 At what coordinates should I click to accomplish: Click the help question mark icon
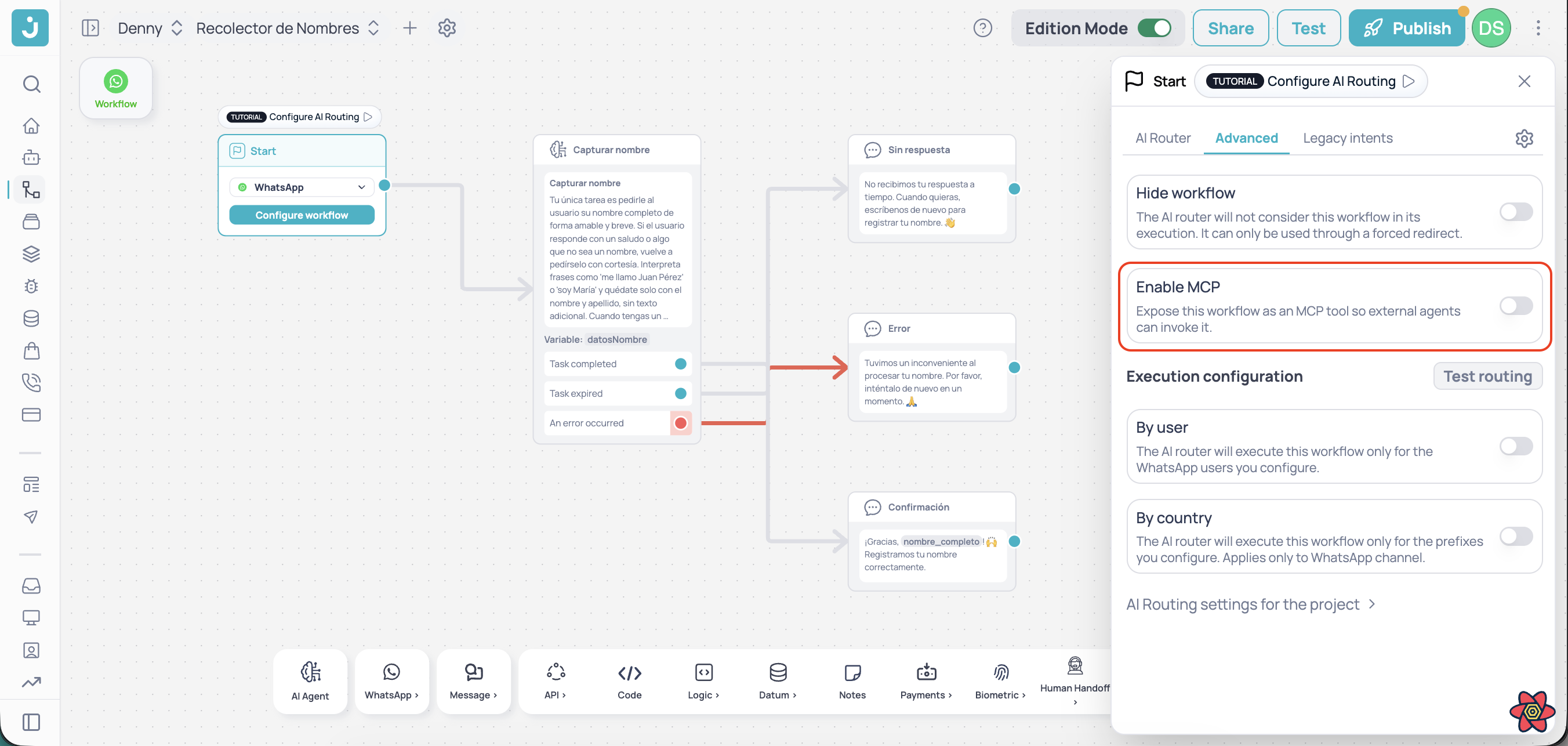coord(982,28)
